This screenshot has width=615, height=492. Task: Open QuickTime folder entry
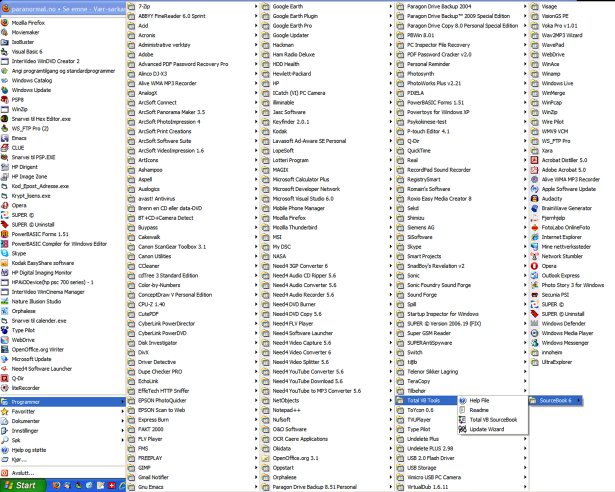(x=461, y=151)
